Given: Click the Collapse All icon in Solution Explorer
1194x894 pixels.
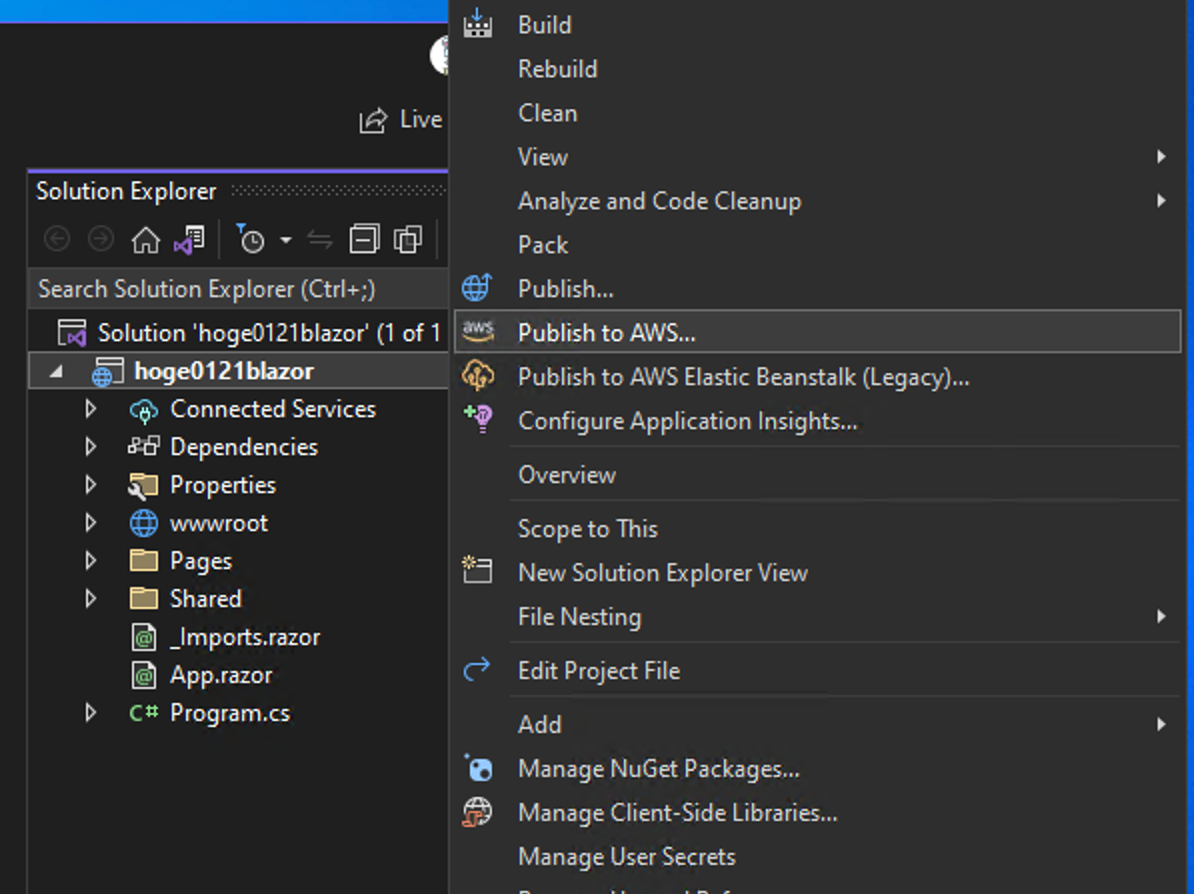Looking at the screenshot, I should (x=364, y=239).
